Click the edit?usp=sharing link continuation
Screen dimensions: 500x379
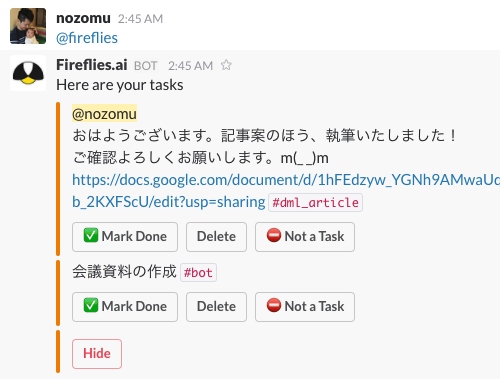(169, 202)
